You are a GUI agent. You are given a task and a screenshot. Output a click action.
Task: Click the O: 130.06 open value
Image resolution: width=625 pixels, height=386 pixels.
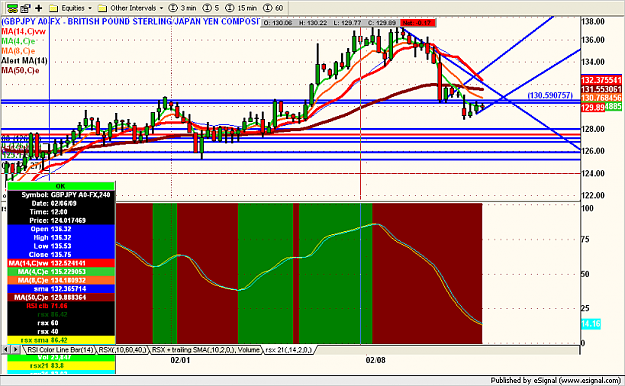(278, 23)
